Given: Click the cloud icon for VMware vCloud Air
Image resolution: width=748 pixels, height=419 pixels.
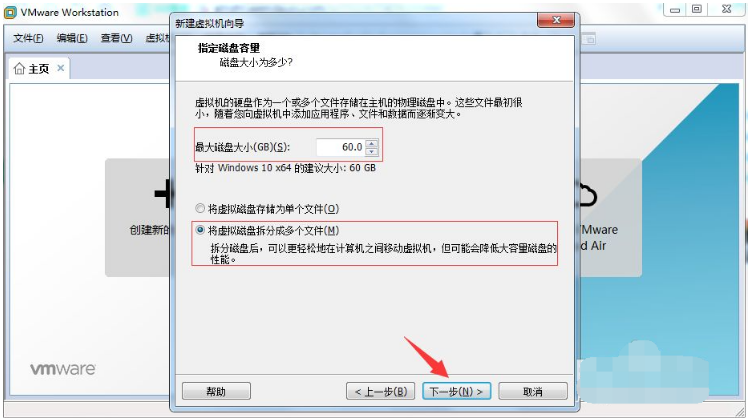Looking at the screenshot, I should 588,194.
